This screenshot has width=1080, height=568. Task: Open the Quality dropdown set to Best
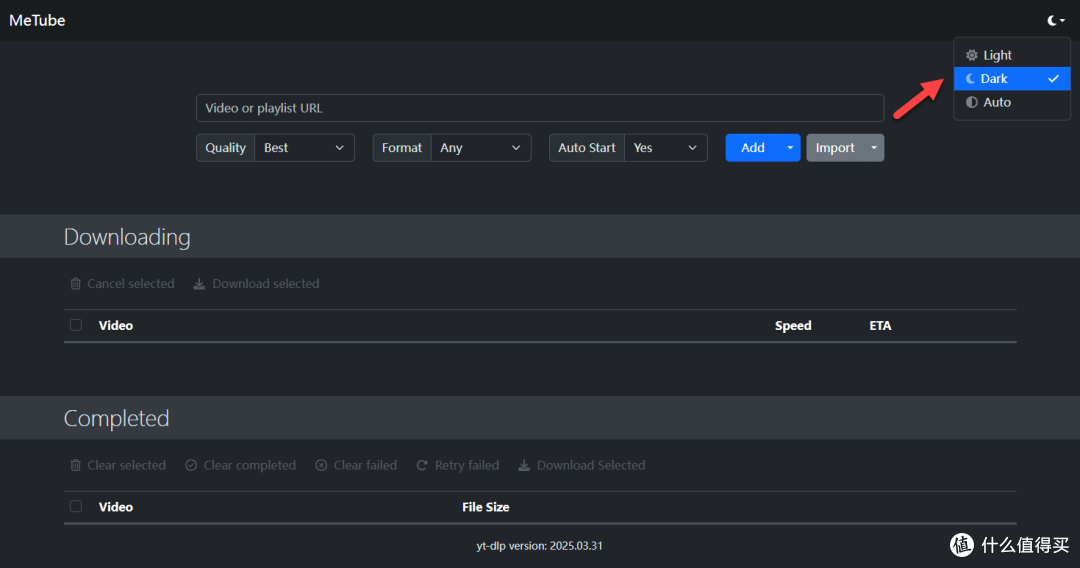pos(304,148)
